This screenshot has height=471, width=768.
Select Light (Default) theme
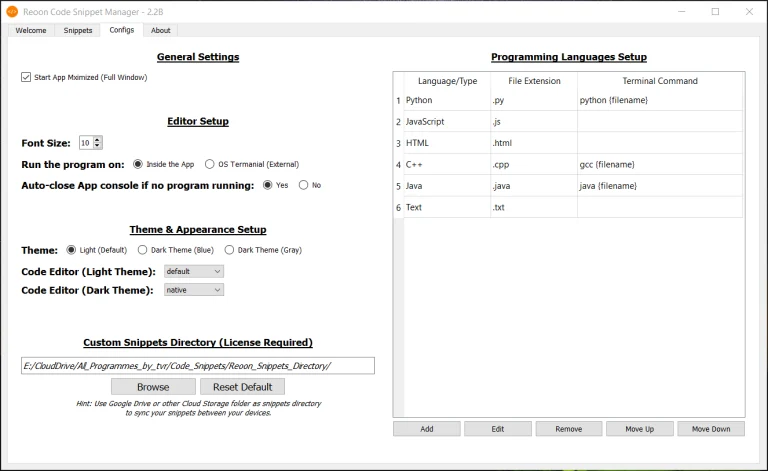71,250
